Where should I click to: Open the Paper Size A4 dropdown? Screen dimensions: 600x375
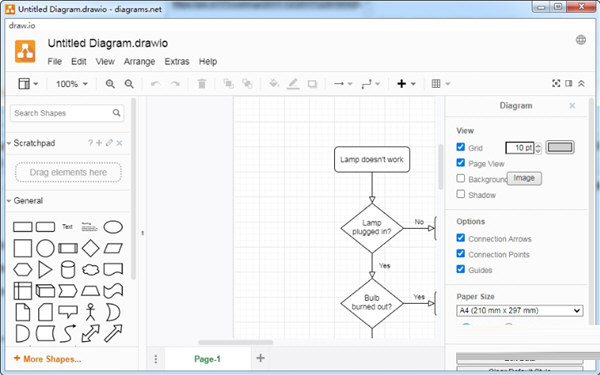(520, 310)
